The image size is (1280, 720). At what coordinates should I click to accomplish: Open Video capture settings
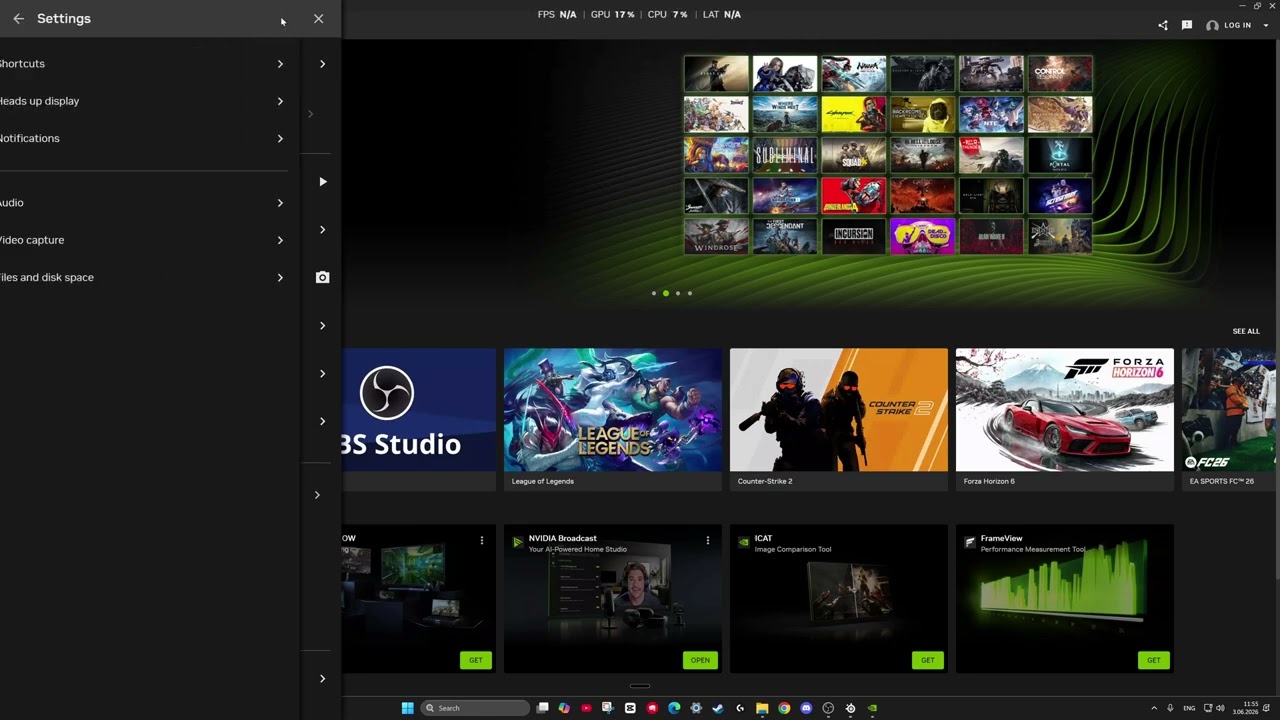[x=144, y=240]
